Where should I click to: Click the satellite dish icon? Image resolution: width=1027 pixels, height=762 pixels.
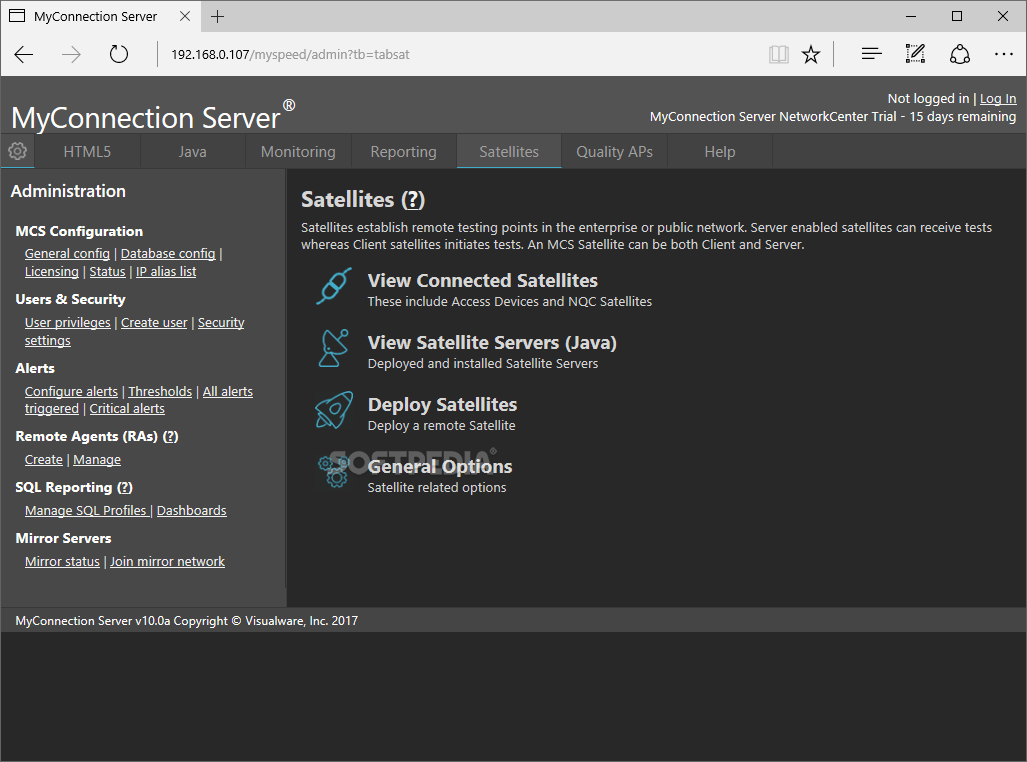click(334, 349)
